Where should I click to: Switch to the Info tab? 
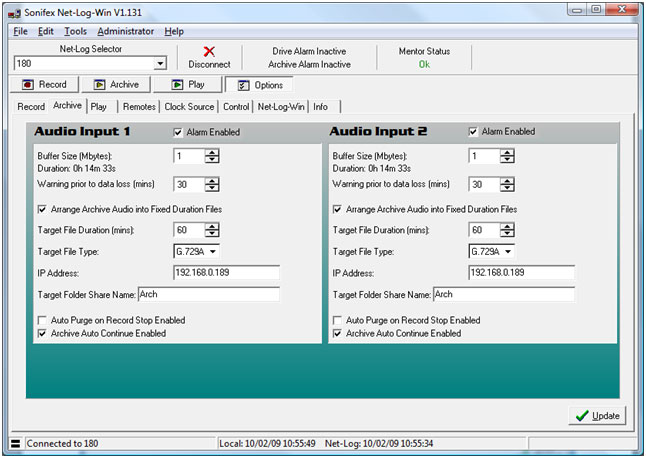pos(321,107)
